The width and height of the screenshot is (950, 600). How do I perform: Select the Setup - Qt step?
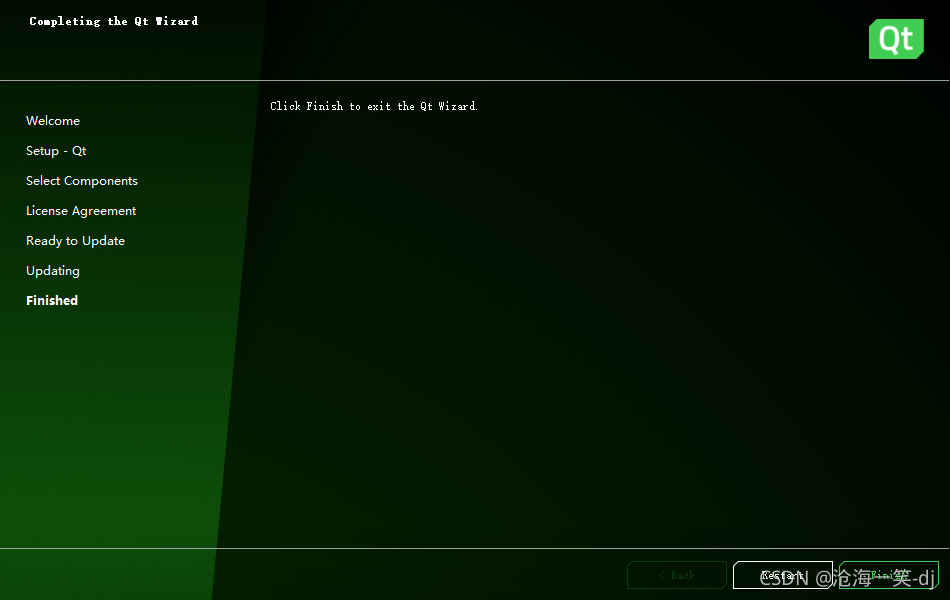56,151
